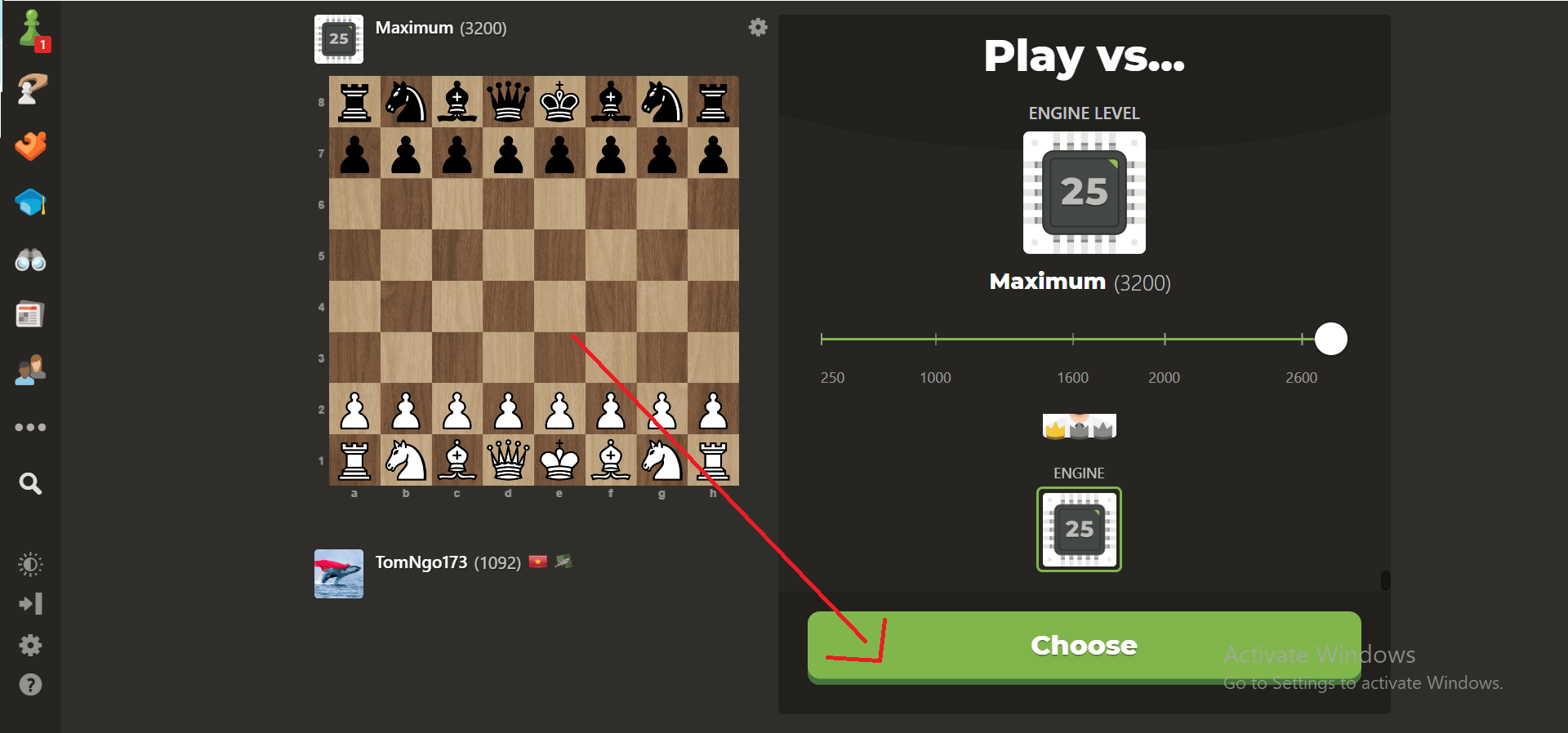Image resolution: width=1568 pixels, height=733 pixels.
Task: Open the Help question mark icon
Action: [x=30, y=685]
